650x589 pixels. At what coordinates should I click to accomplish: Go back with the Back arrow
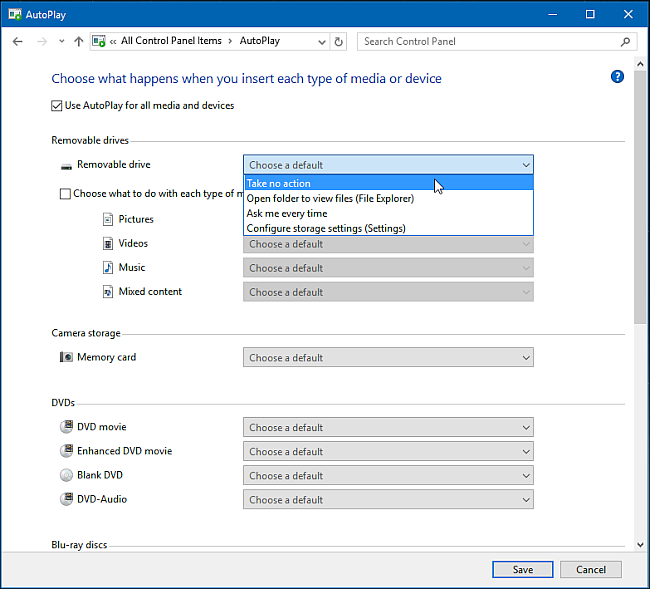[x=17, y=41]
